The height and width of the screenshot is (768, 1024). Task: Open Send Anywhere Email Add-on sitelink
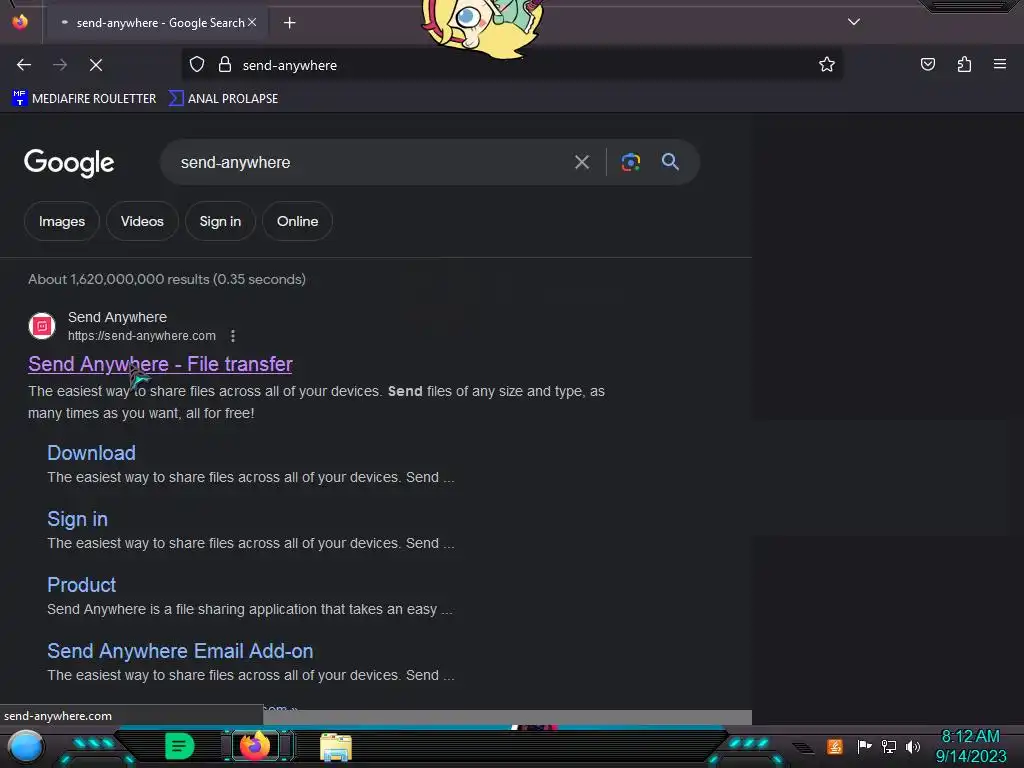pyautogui.click(x=180, y=651)
